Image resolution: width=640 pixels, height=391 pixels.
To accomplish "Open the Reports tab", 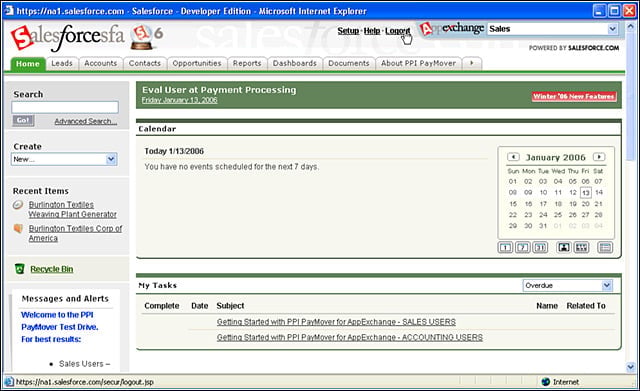I will (x=247, y=63).
